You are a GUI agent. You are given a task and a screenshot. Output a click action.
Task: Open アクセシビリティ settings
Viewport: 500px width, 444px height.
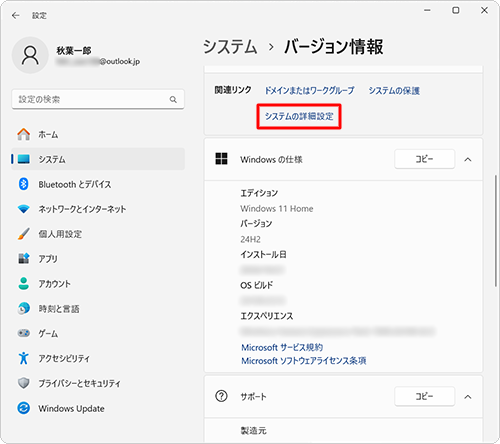tap(98, 358)
